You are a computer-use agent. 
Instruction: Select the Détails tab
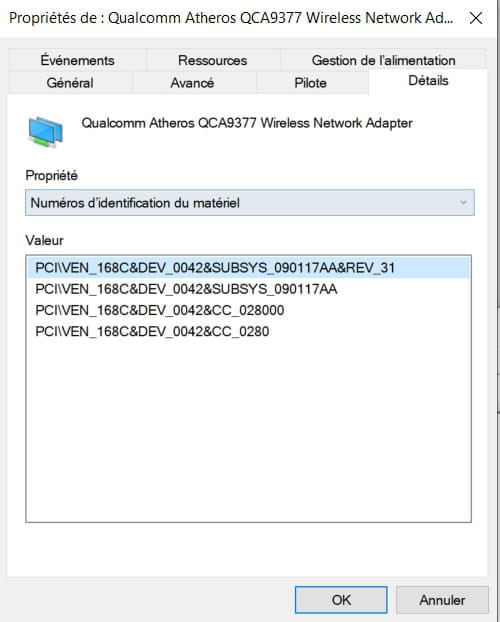[x=428, y=81]
